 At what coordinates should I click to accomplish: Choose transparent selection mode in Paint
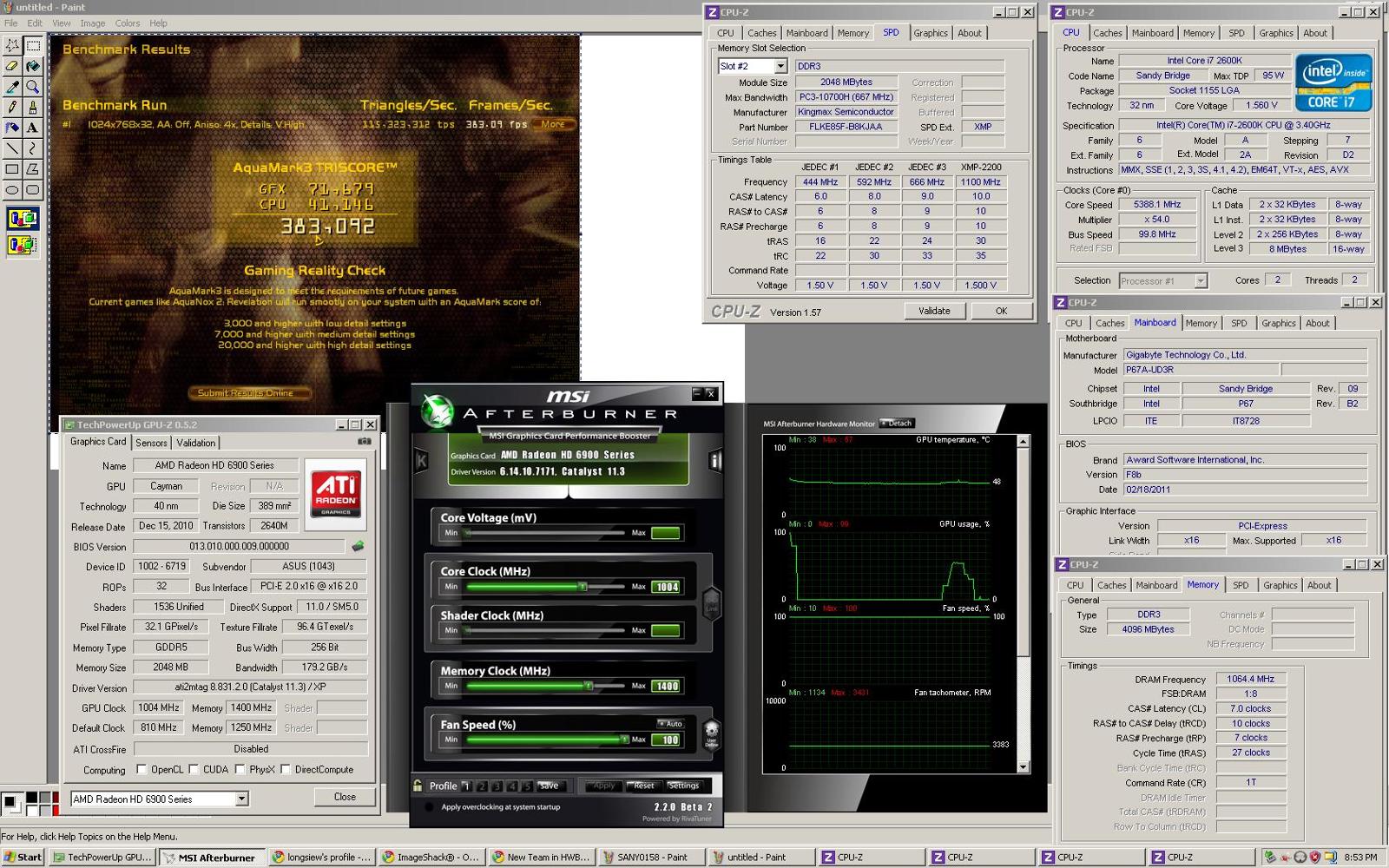pos(23,246)
